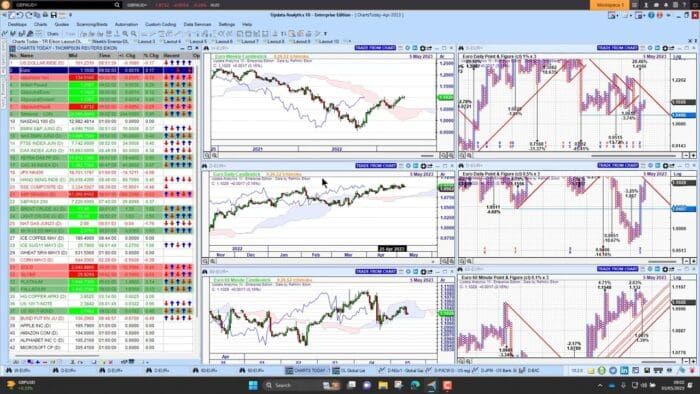The image size is (700, 394).
Task: Switch to the Weekly Energy DL layout tab
Action: [x=111, y=41]
